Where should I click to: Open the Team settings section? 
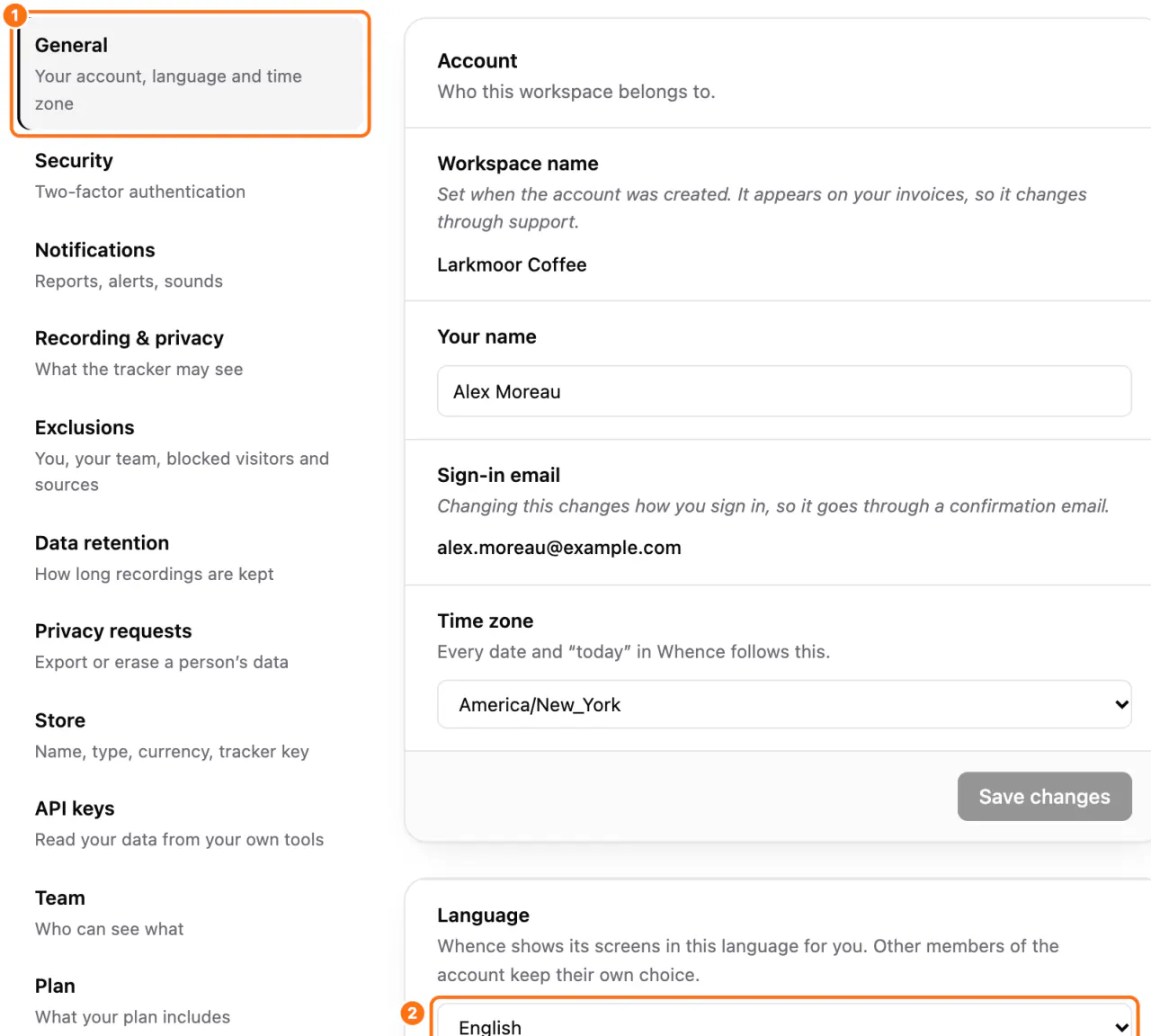pos(191,912)
